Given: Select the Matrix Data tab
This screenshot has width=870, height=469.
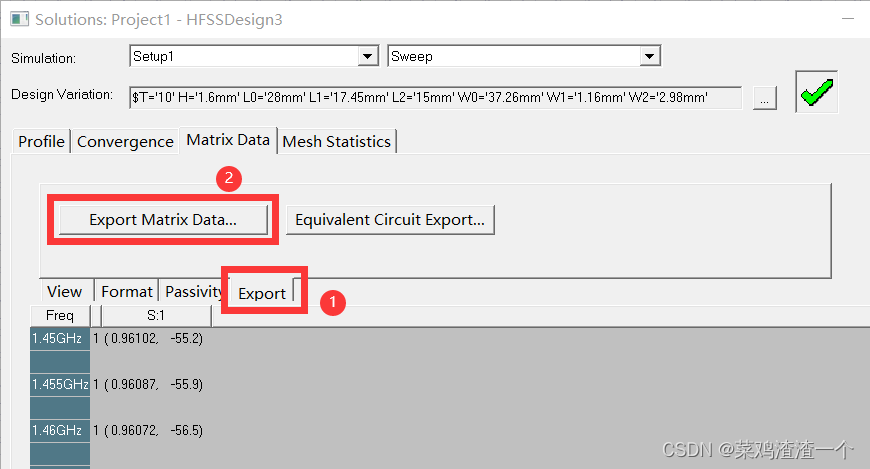Looking at the screenshot, I should tap(228, 141).
